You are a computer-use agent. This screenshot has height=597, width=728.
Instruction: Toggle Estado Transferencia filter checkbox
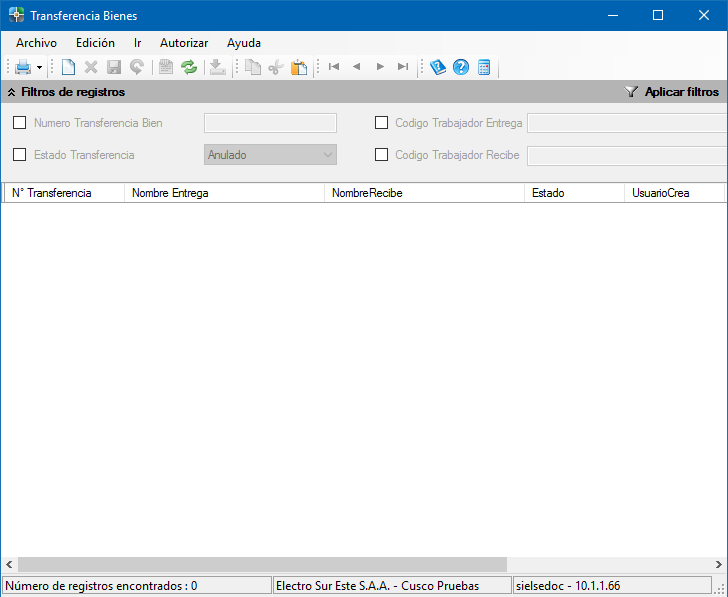coord(20,155)
